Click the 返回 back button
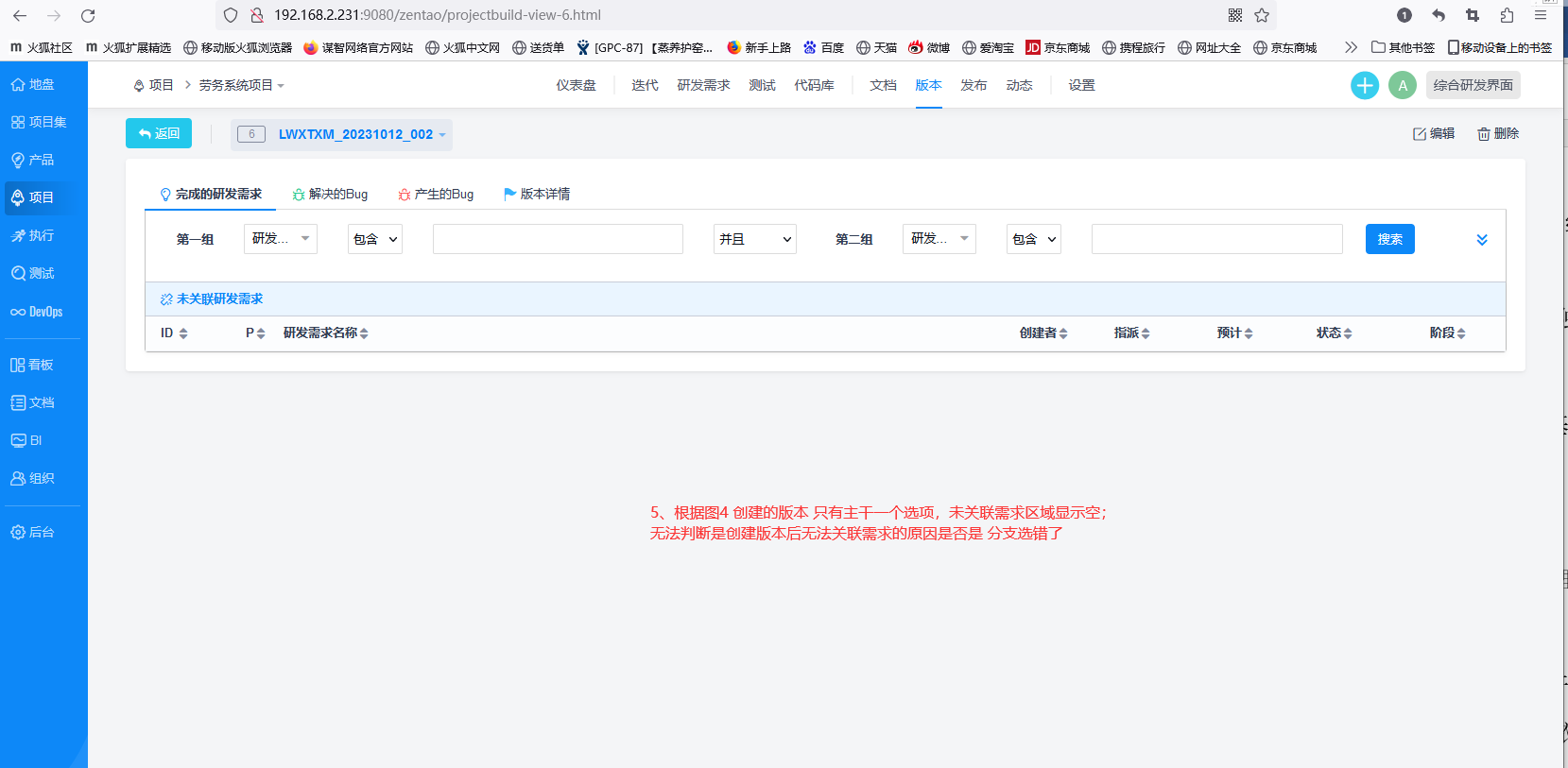This screenshot has width=1568, height=768. point(159,133)
